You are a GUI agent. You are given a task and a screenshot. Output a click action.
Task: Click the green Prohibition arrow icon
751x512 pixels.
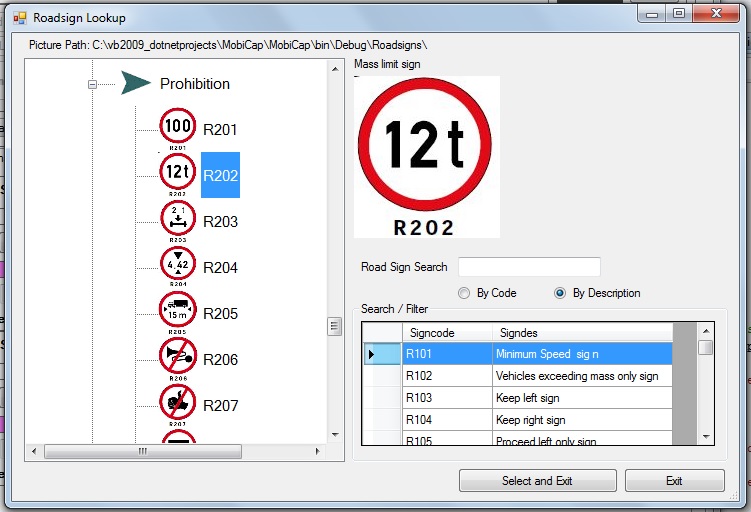pyautogui.click(x=136, y=84)
